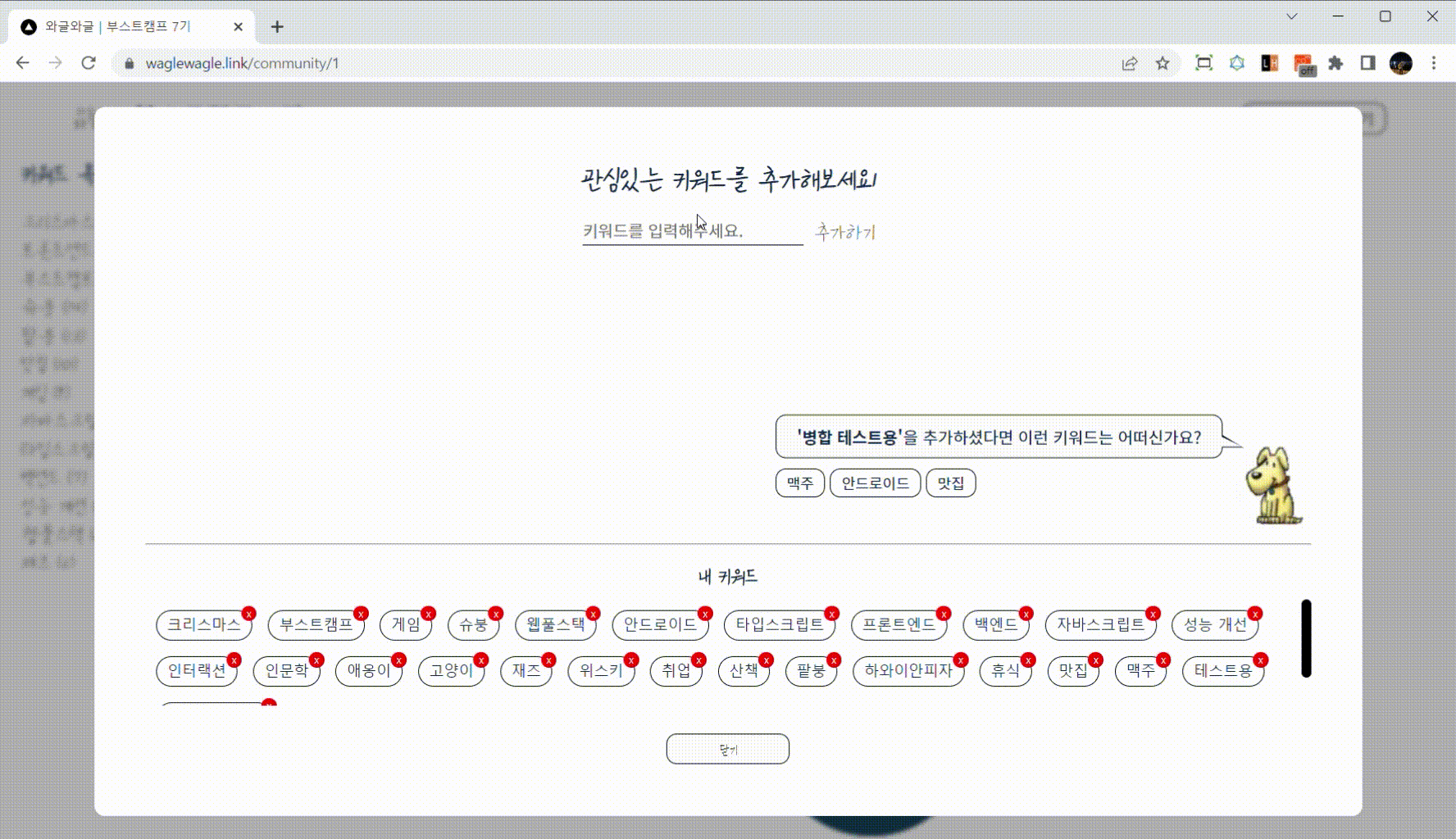
Task: Click the keyword input field
Action: coord(693,231)
